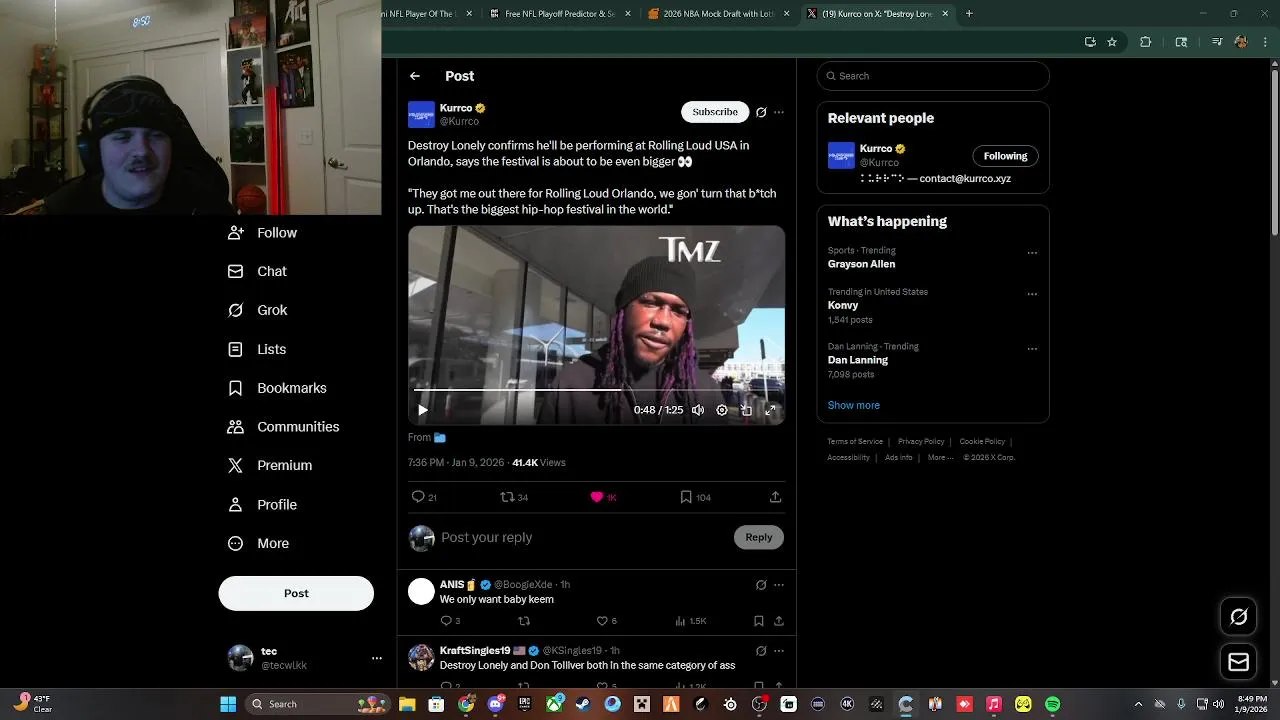Click Following button for Kurrco
1280x720 pixels.
[x=1005, y=156]
